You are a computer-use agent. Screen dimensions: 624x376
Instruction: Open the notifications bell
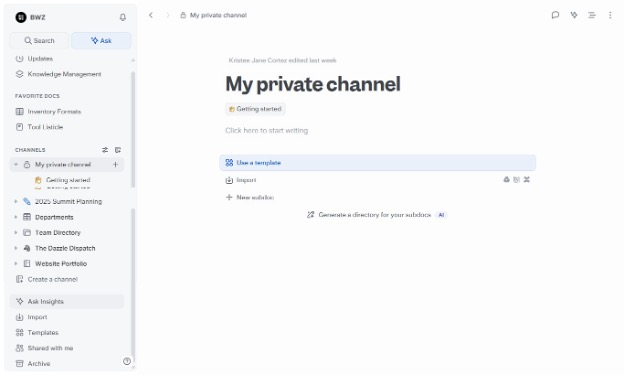pyautogui.click(x=123, y=17)
